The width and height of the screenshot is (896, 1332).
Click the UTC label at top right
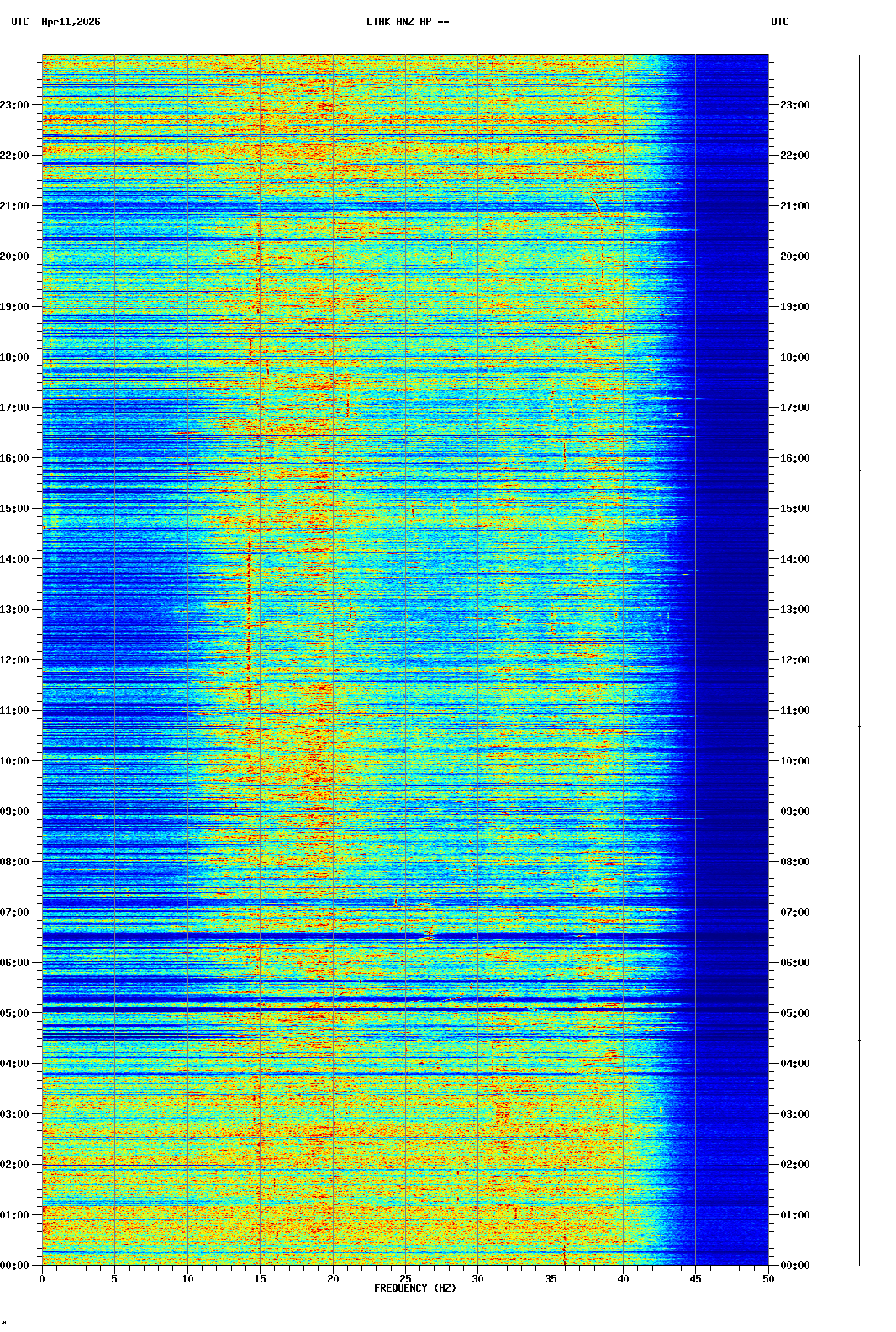point(779,22)
